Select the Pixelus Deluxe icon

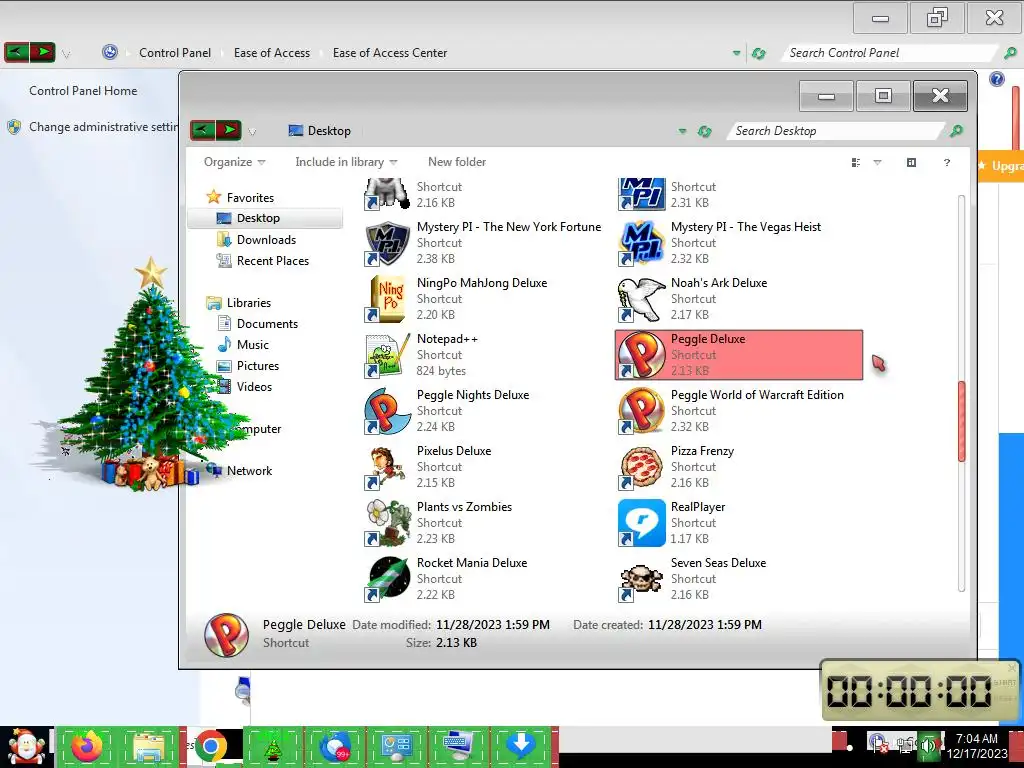[387, 468]
